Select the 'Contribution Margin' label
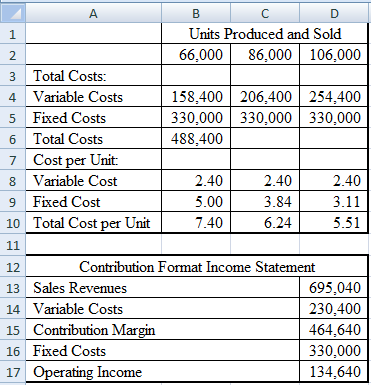The image size is (371, 385). click(x=94, y=330)
